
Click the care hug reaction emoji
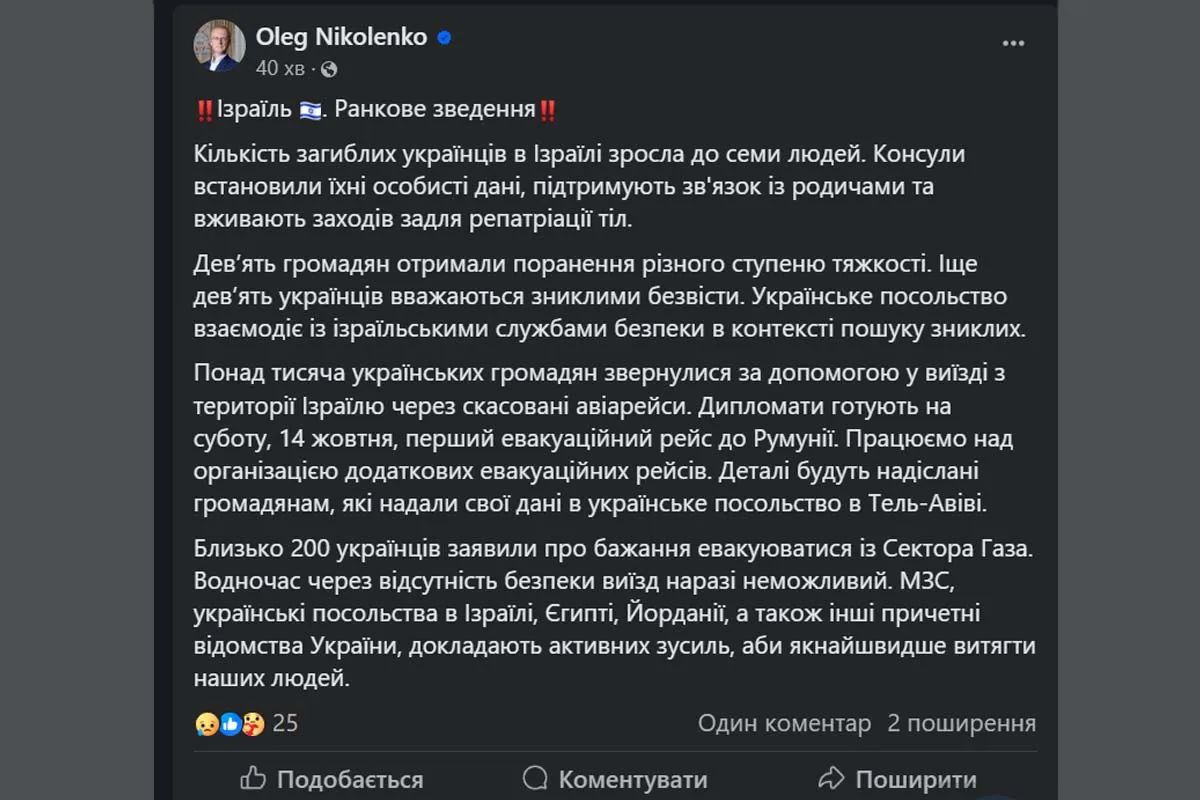click(x=253, y=723)
